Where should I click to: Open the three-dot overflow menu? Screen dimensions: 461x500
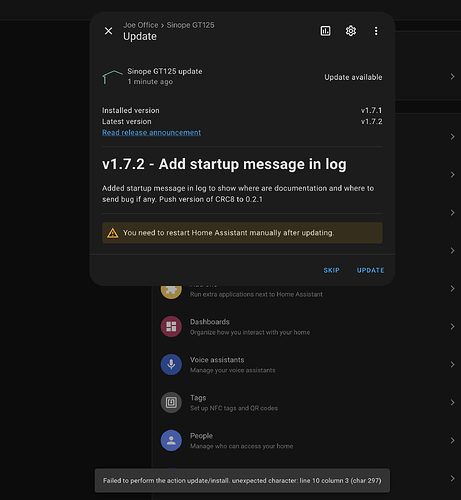pos(376,31)
